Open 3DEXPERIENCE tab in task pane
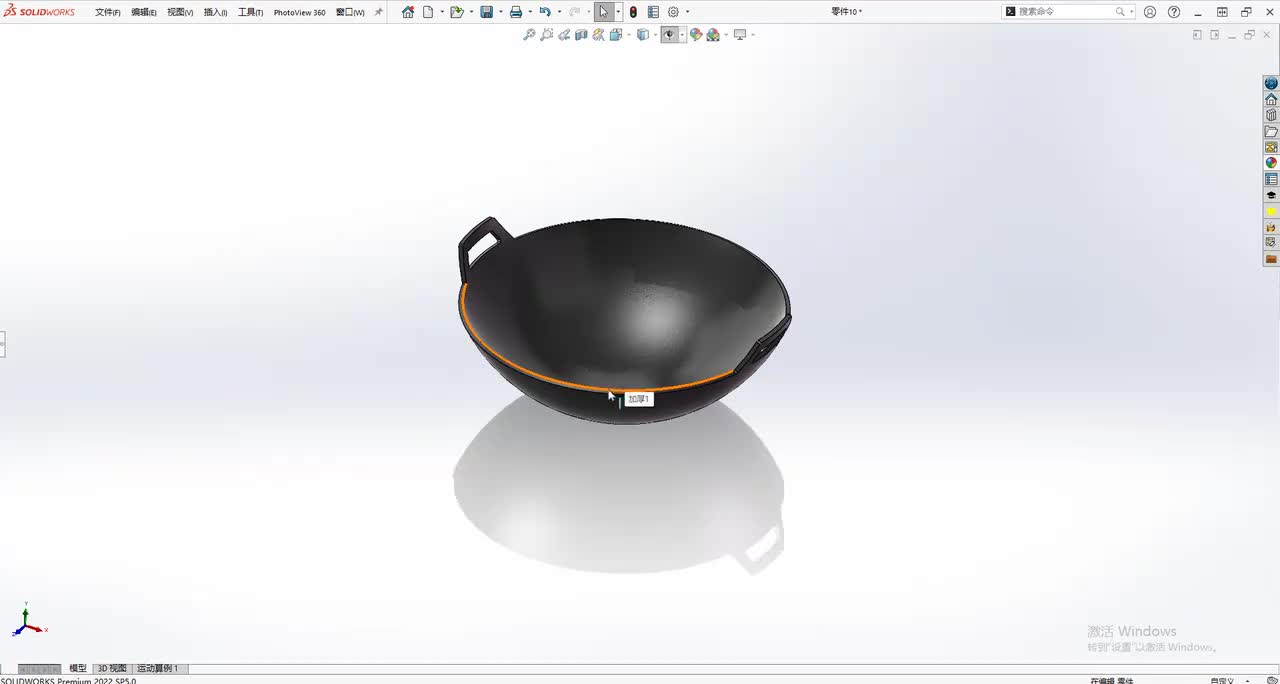Screen dimensions: 1280x684 [x=1271, y=84]
